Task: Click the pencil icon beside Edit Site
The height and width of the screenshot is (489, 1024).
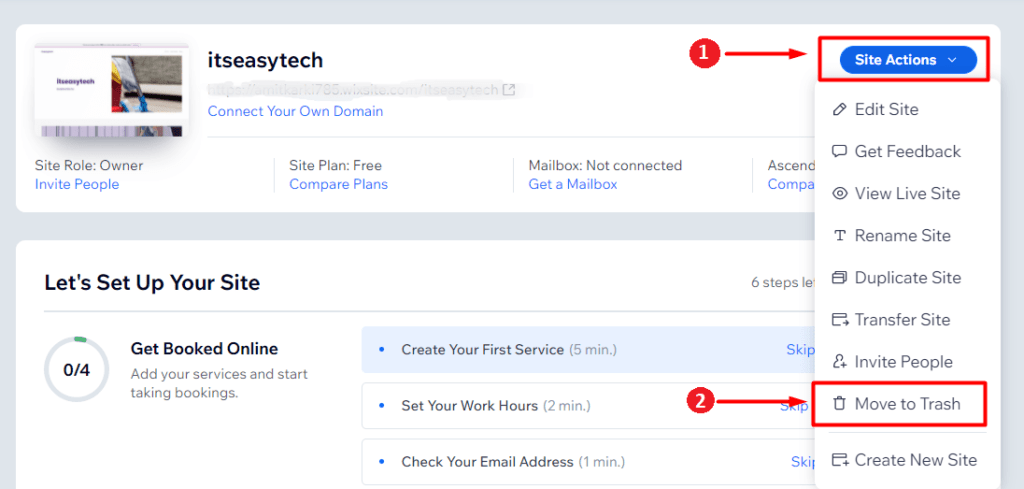Action: [x=839, y=110]
